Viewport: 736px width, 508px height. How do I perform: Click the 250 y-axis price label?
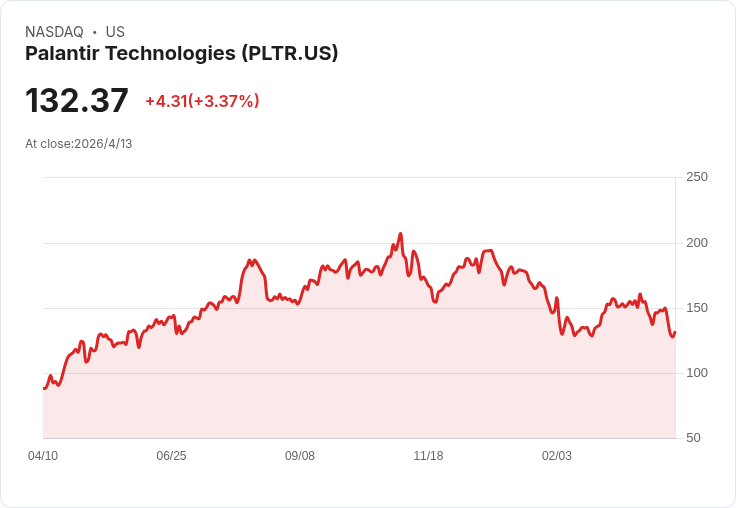(697, 177)
